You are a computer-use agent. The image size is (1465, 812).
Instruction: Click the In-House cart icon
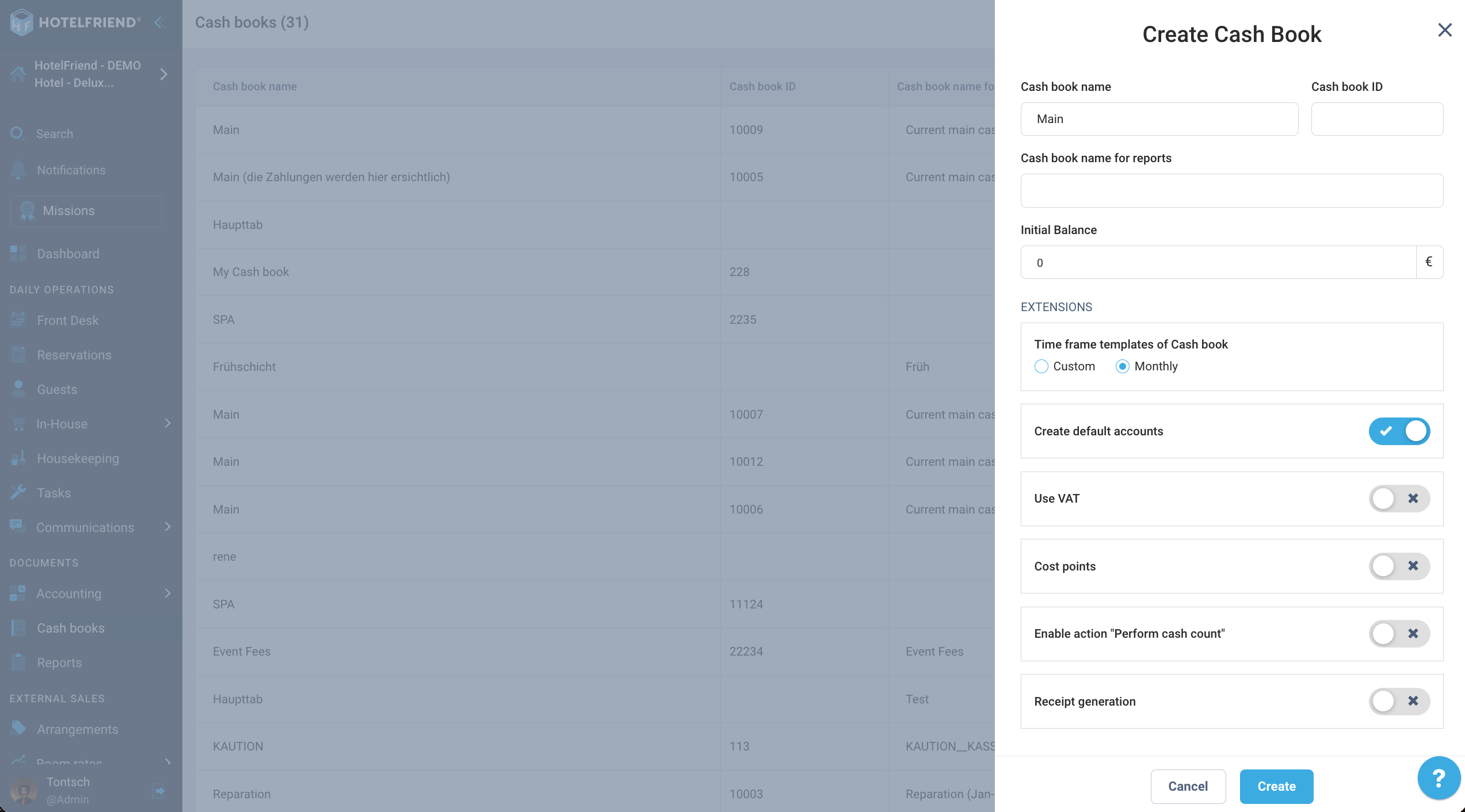(x=18, y=424)
